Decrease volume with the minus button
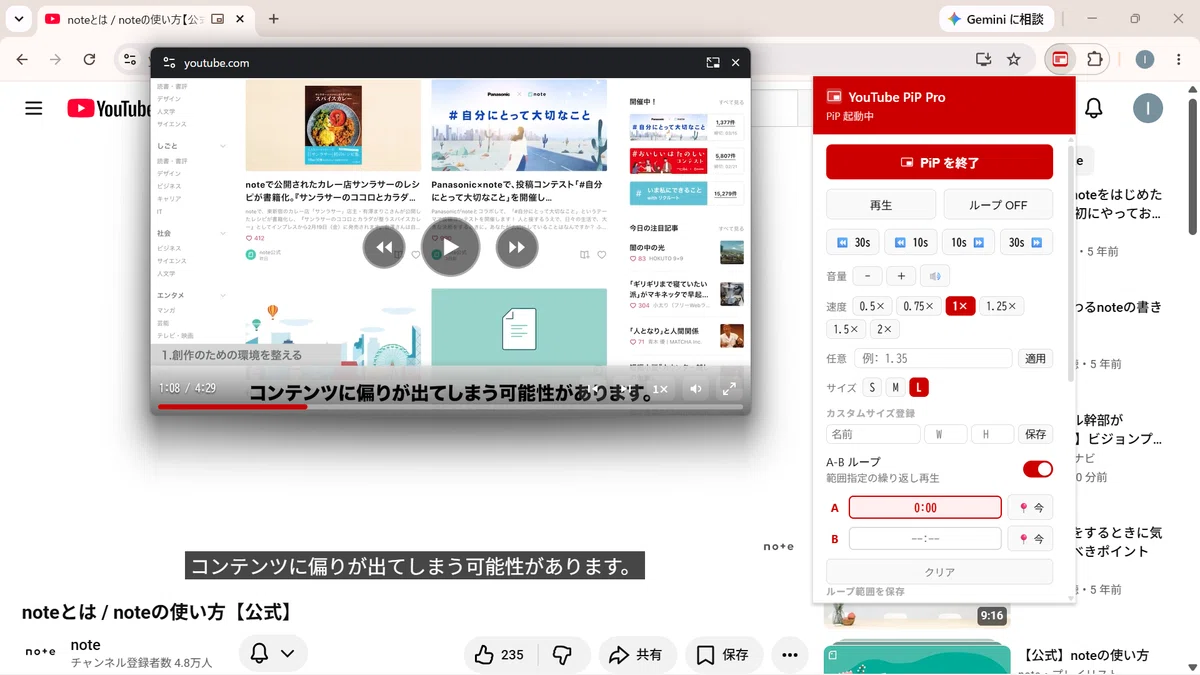1200x675 pixels. [868, 276]
